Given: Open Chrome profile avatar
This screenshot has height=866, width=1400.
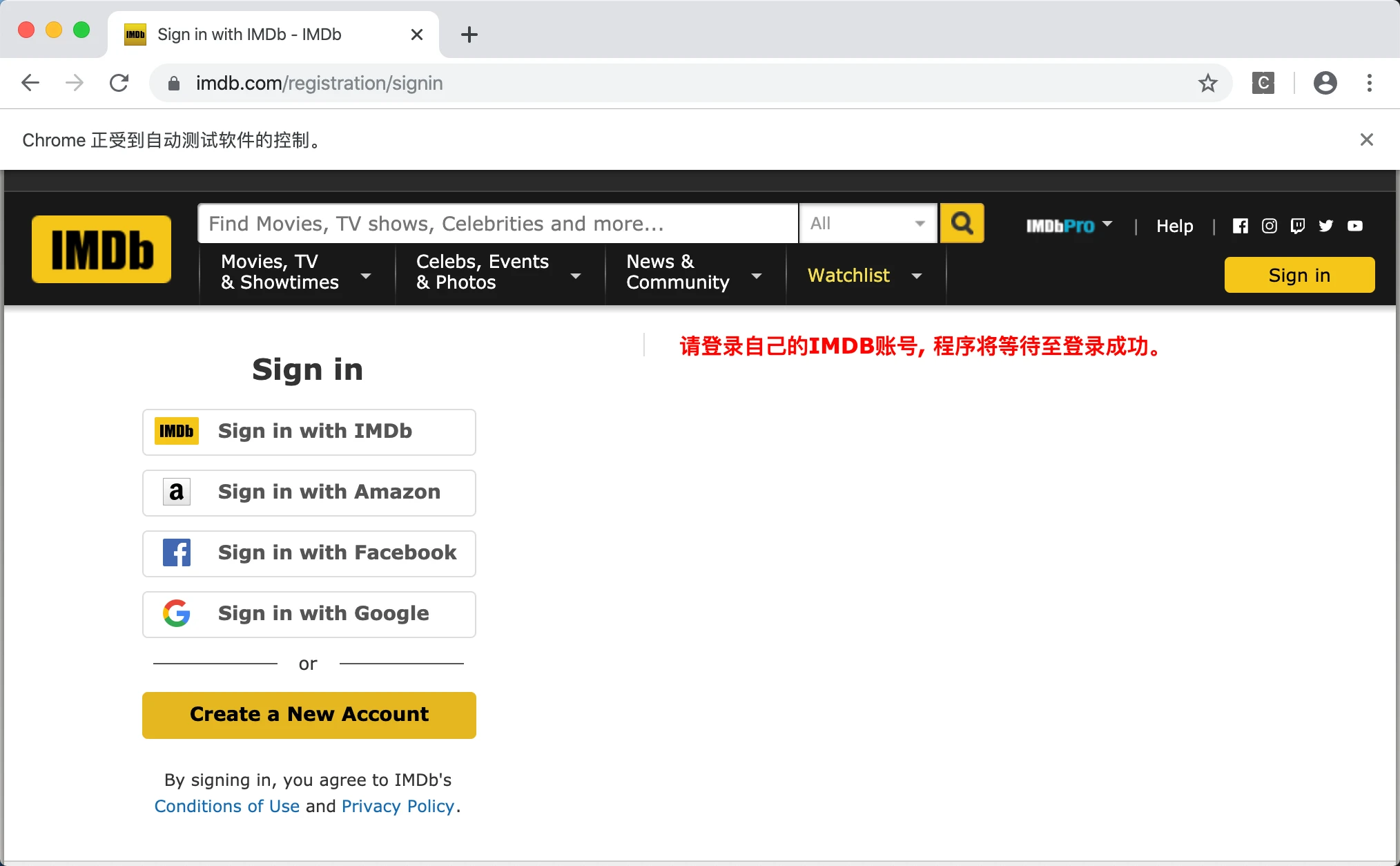Looking at the screenshot, I should click(x=1325, y=83).
